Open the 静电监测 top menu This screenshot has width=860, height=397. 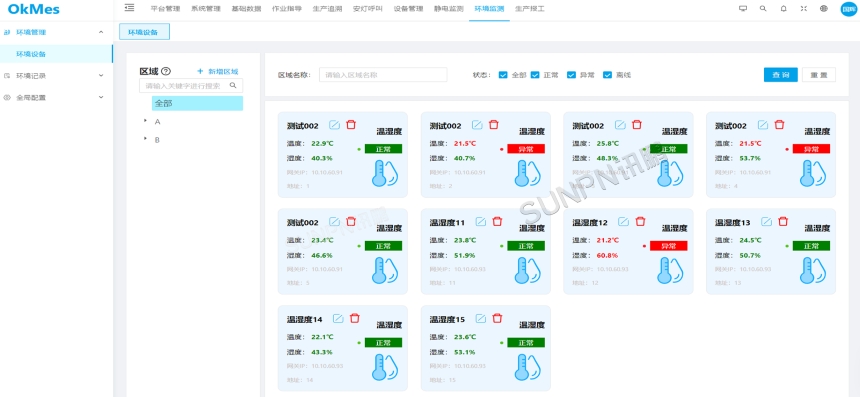(x=449, y=9)
